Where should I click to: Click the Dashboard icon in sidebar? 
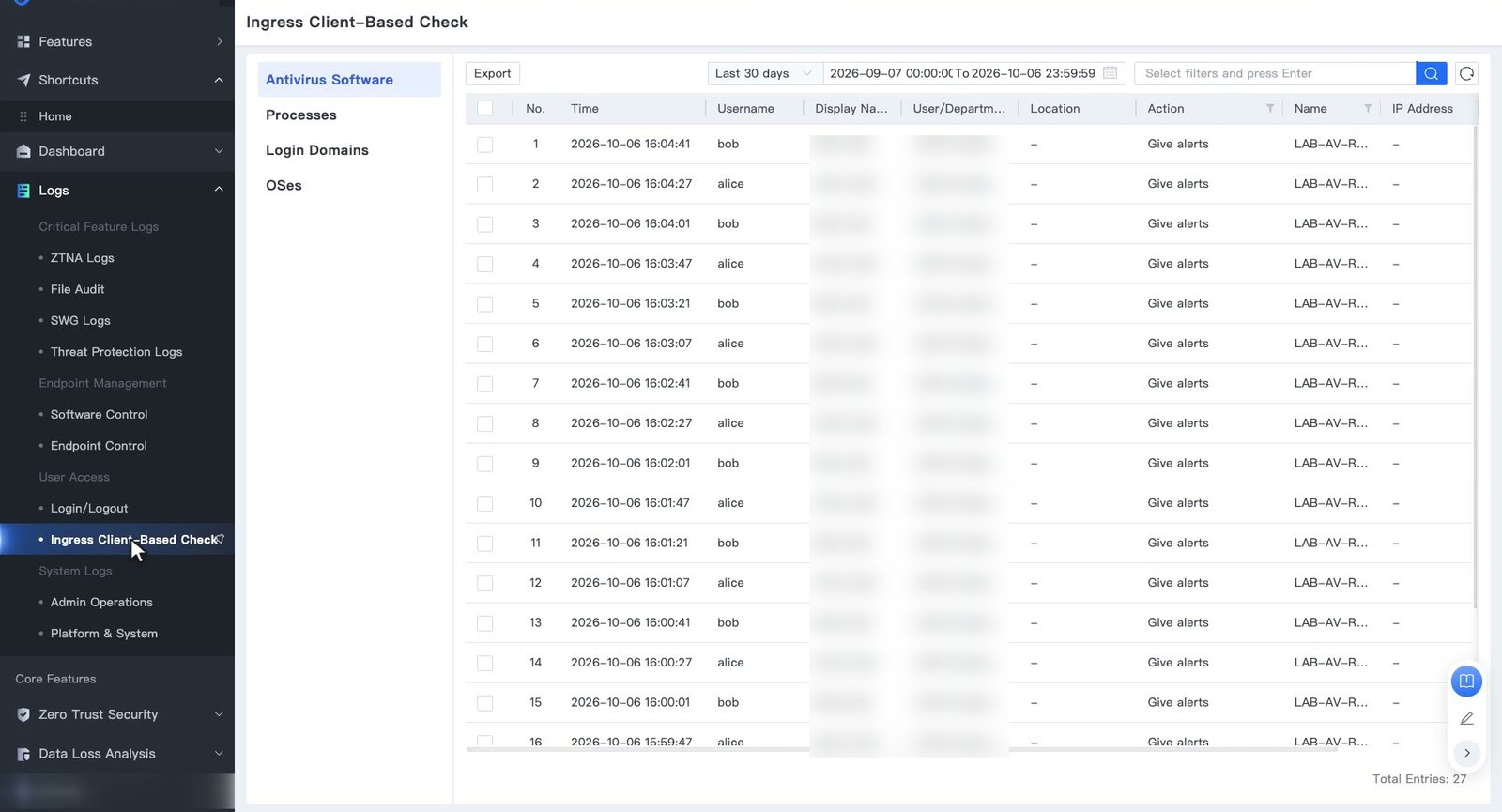point(23,151)
